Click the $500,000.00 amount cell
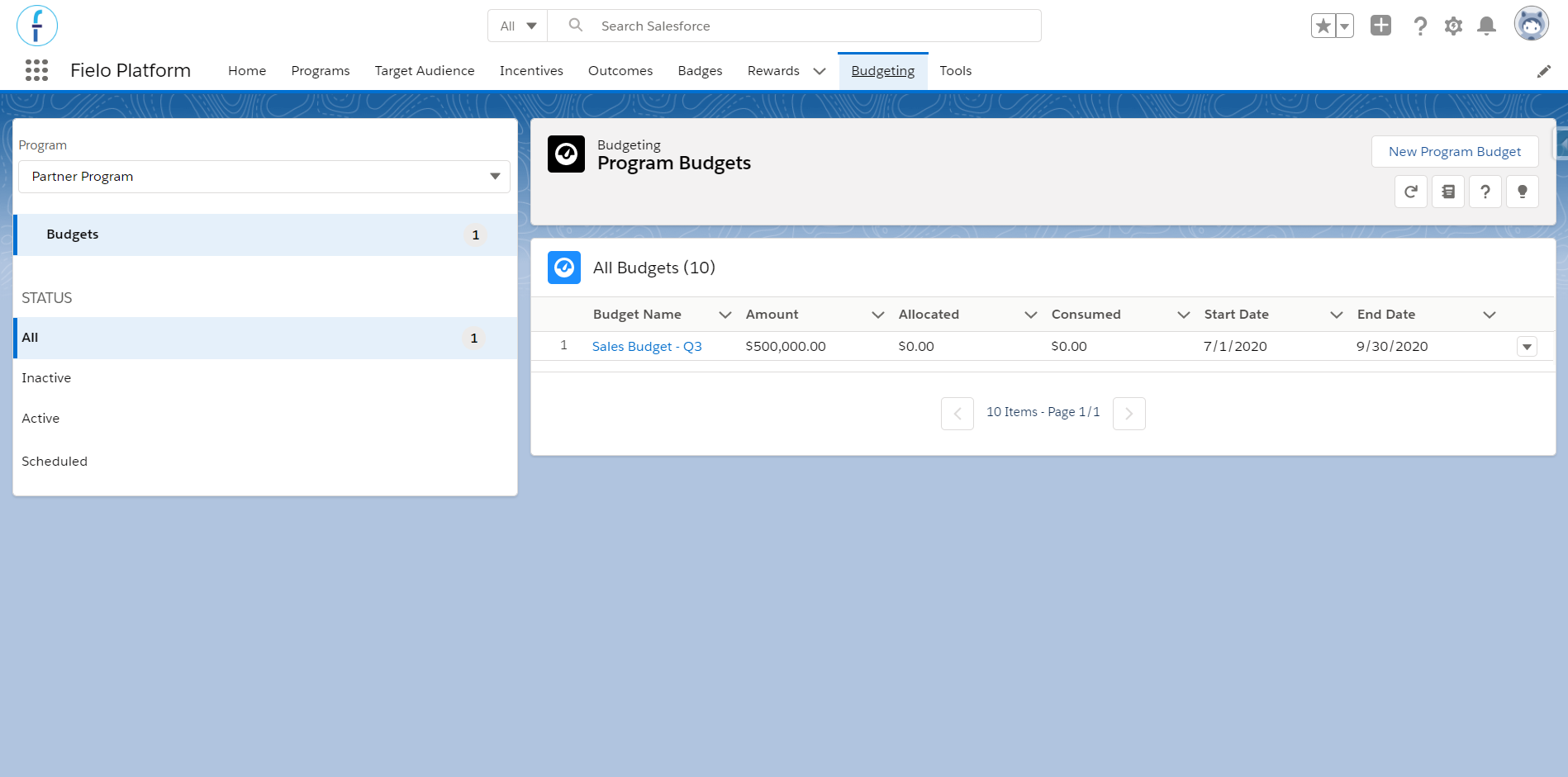1568x777 pixels. [786, 347]
